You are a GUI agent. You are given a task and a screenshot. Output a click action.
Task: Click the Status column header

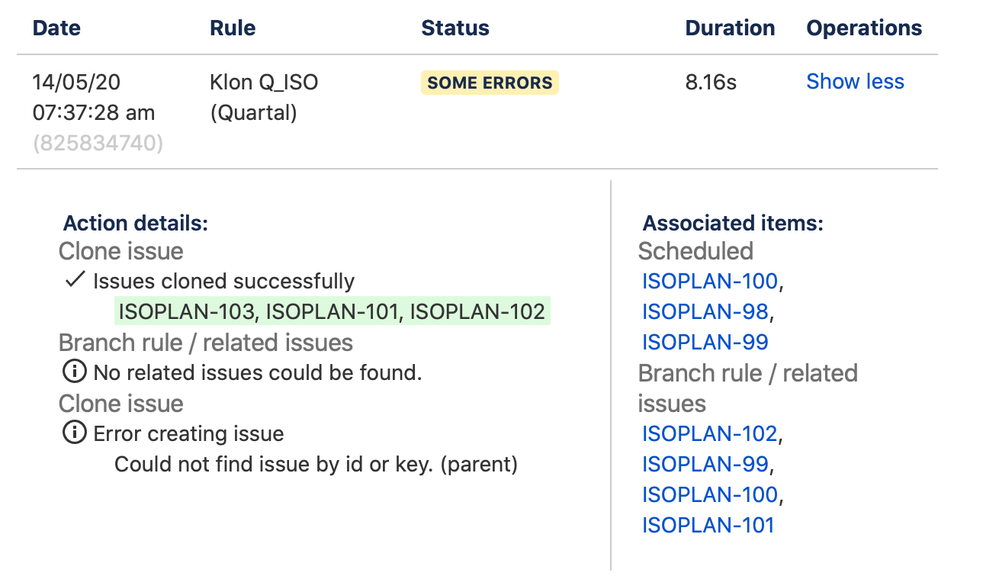coord(455,28)
